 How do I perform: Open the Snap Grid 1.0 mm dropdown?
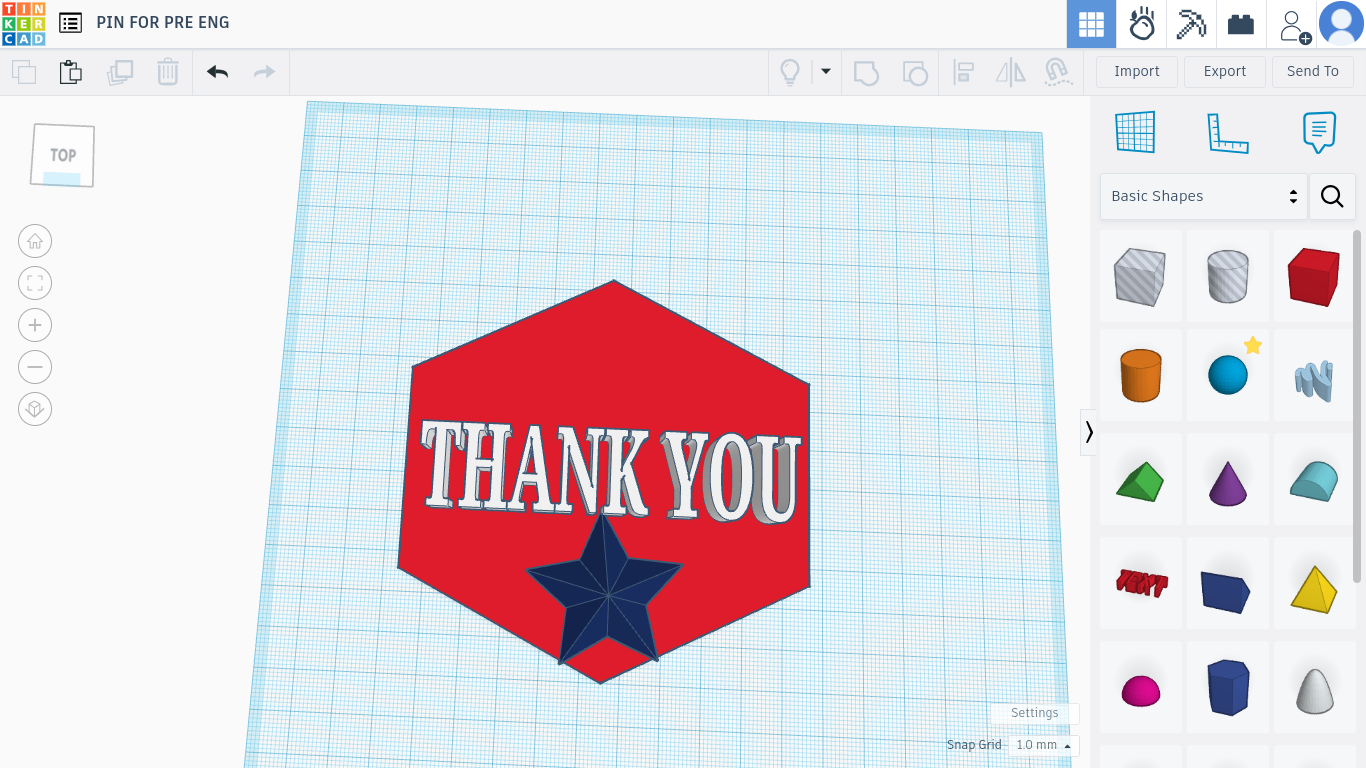[x=1043, y=745]
